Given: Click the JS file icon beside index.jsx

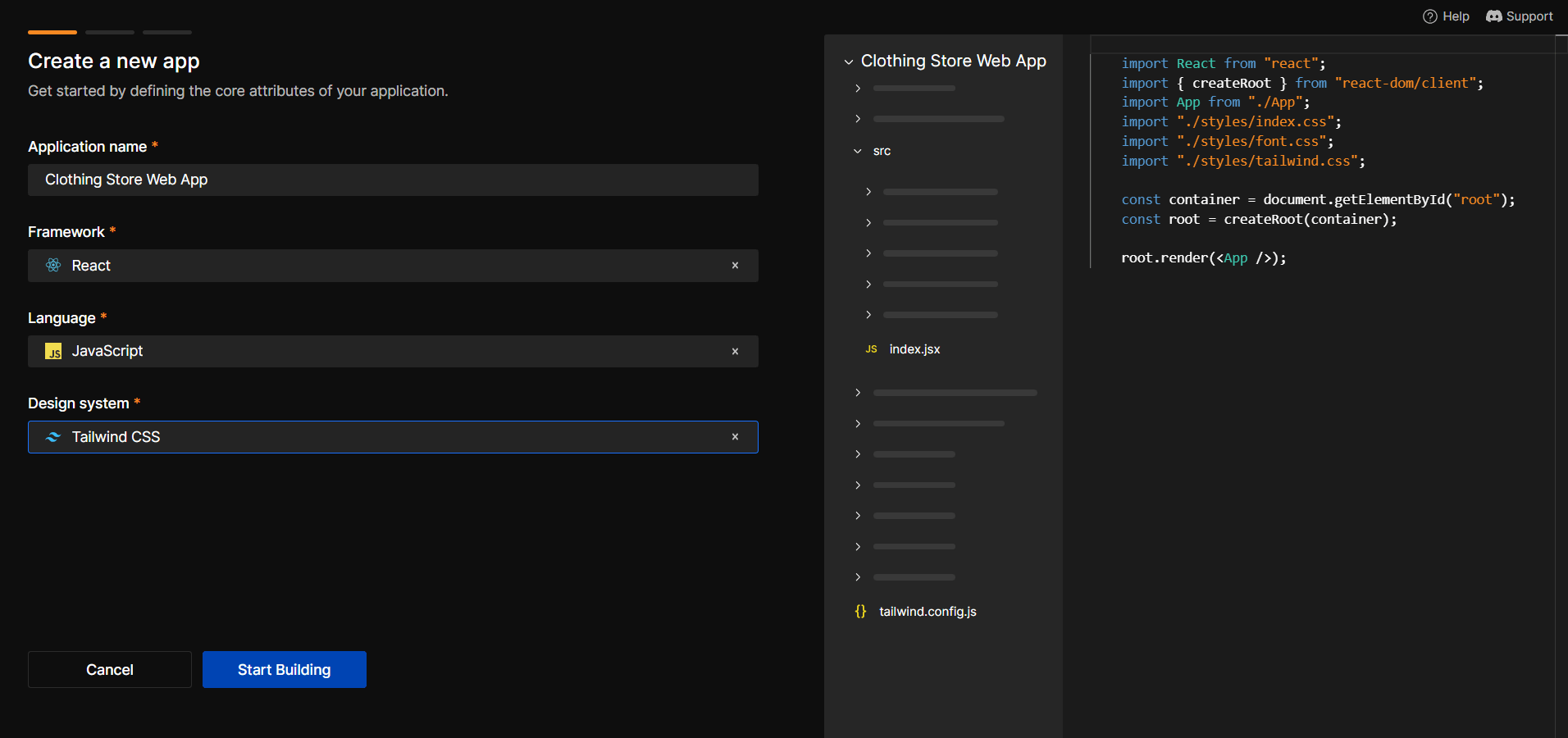Looking at the screenshot, I should (871, 349).
